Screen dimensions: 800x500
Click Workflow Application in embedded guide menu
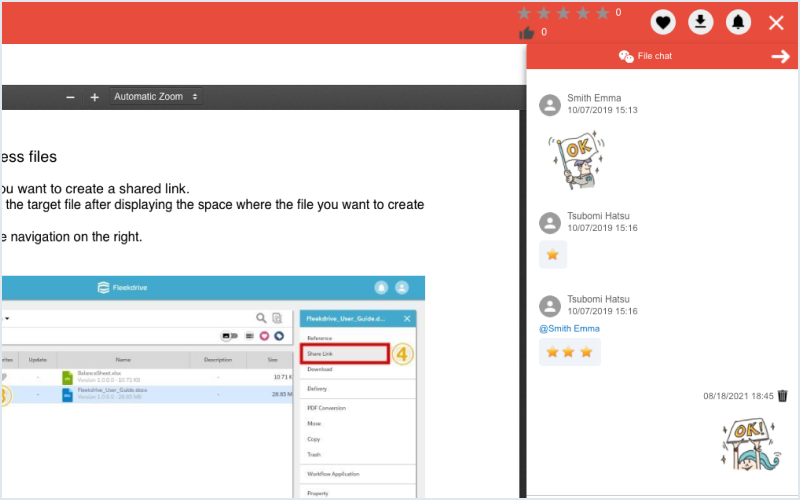[333, 474]
